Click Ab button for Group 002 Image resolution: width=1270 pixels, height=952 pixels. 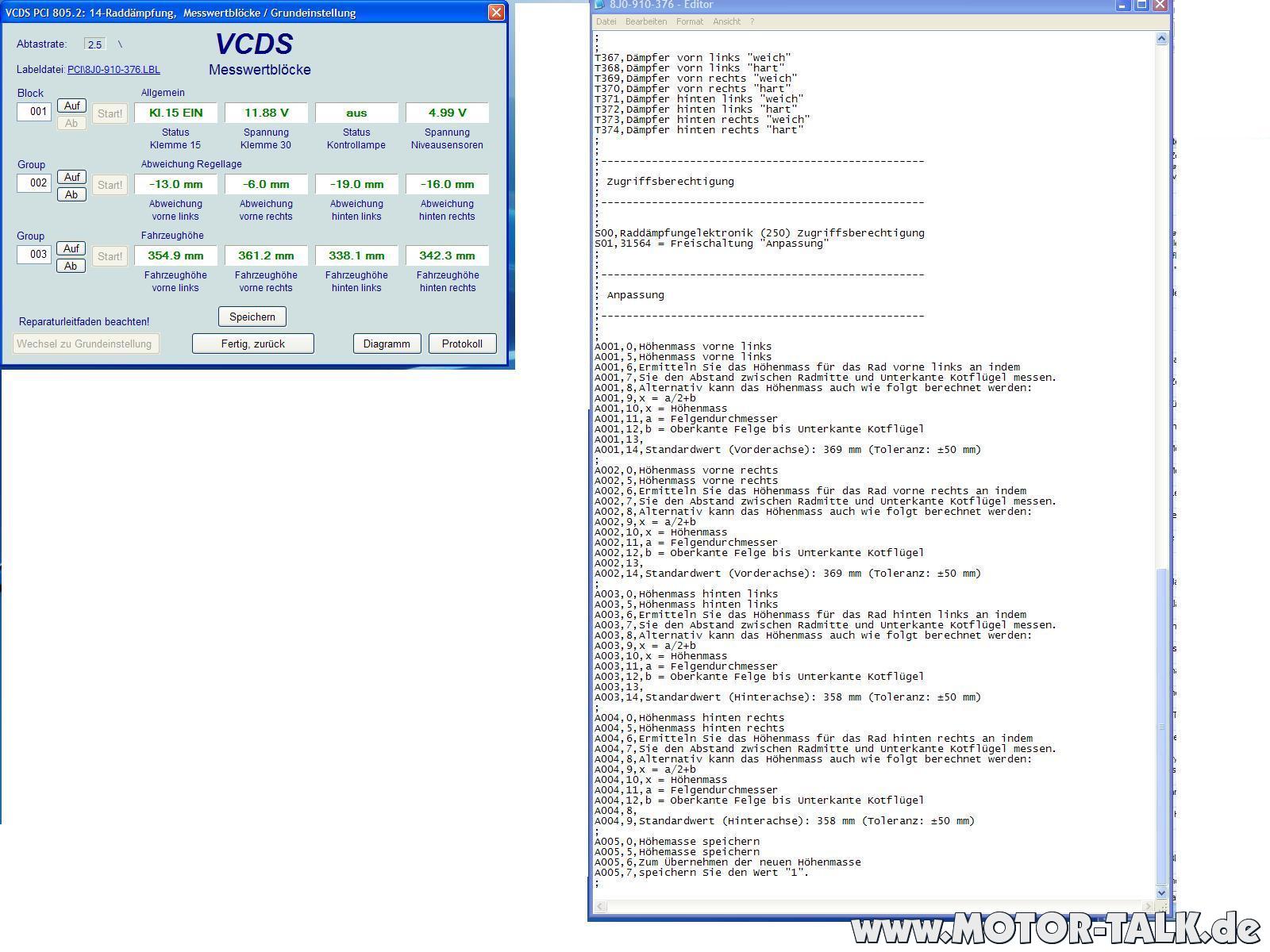pyautogui.click(x=71, y=194)
